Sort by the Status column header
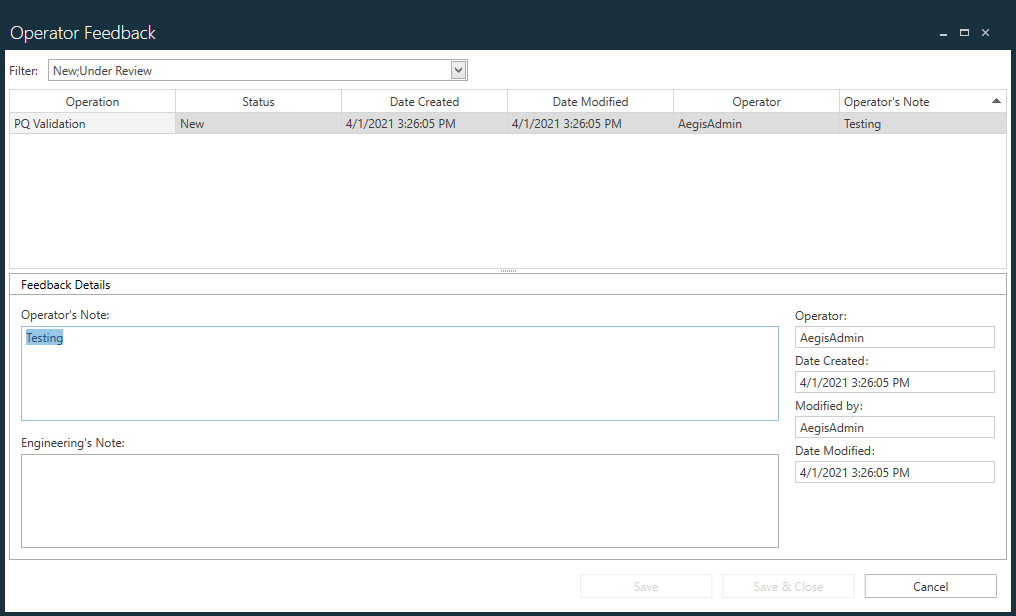 click(x=258, y=102)
